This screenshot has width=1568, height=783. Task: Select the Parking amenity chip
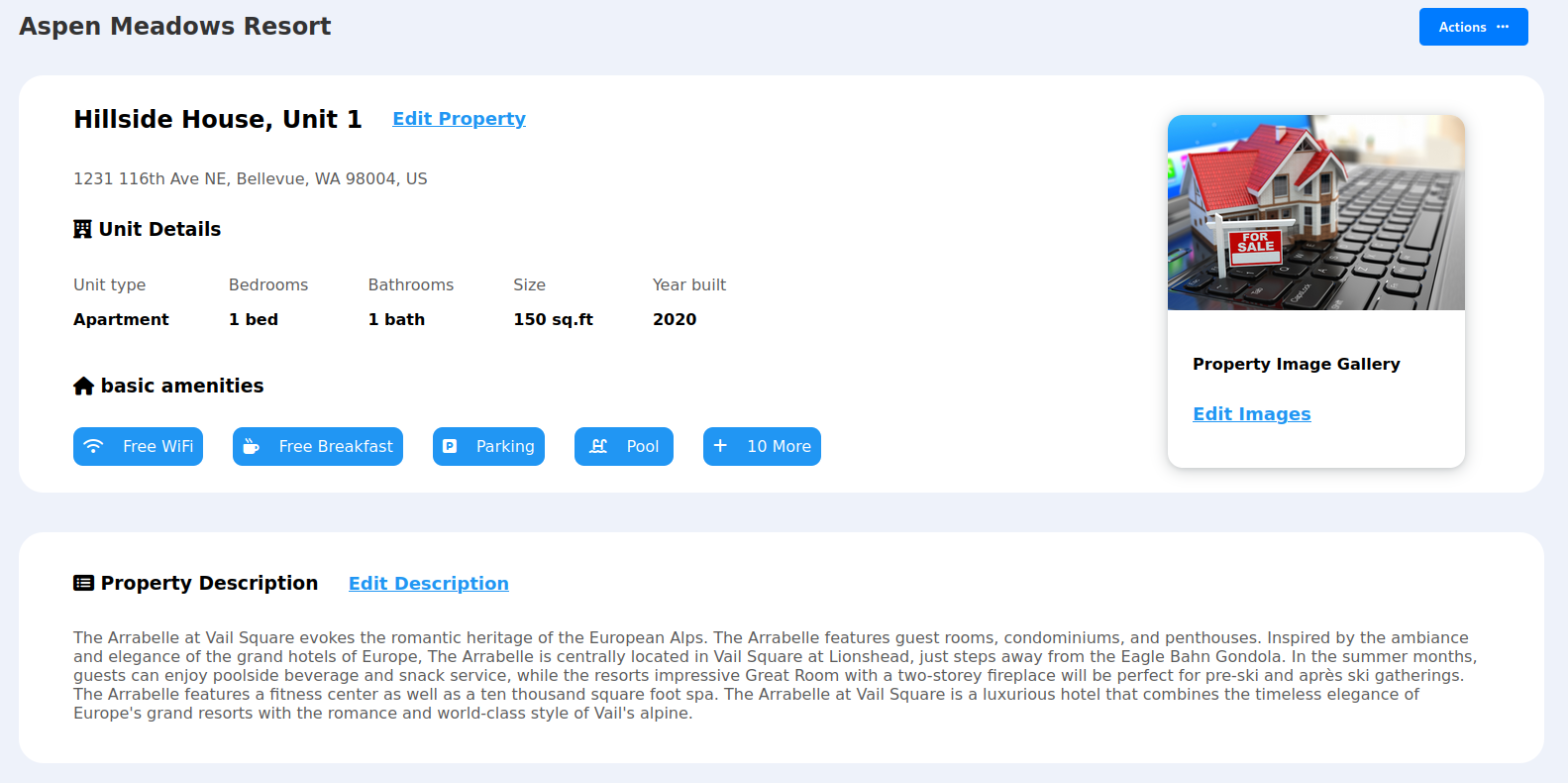[x=488, y=446]
